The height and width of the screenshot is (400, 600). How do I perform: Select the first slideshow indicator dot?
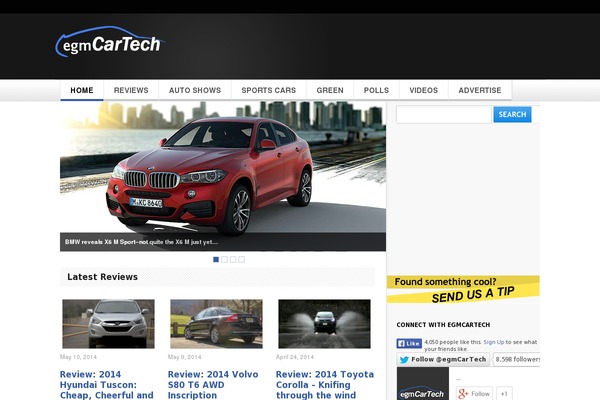[x=216, y=260]
